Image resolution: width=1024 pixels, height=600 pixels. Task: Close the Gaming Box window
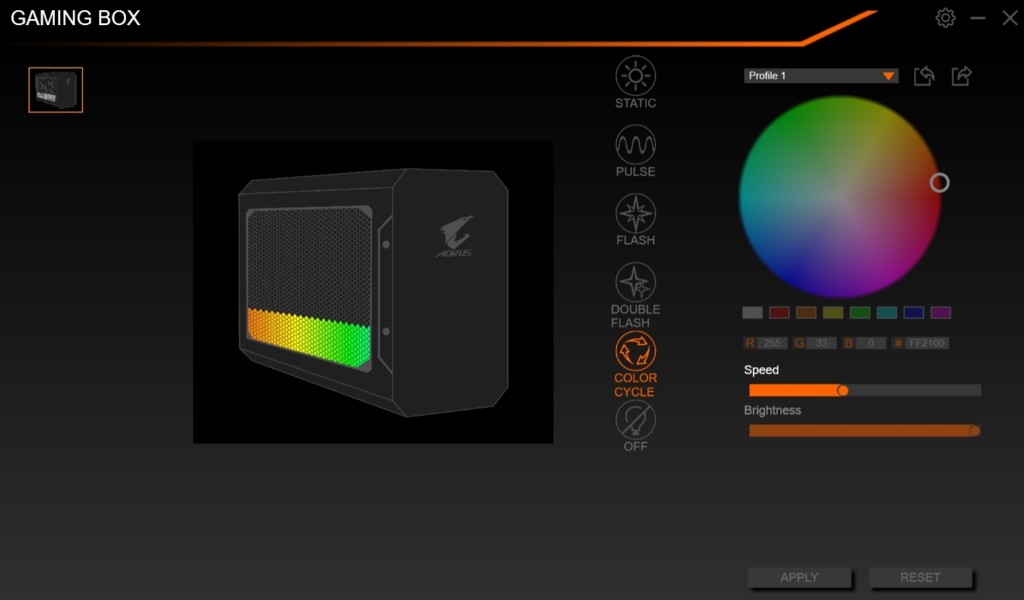pos(1010,18)
